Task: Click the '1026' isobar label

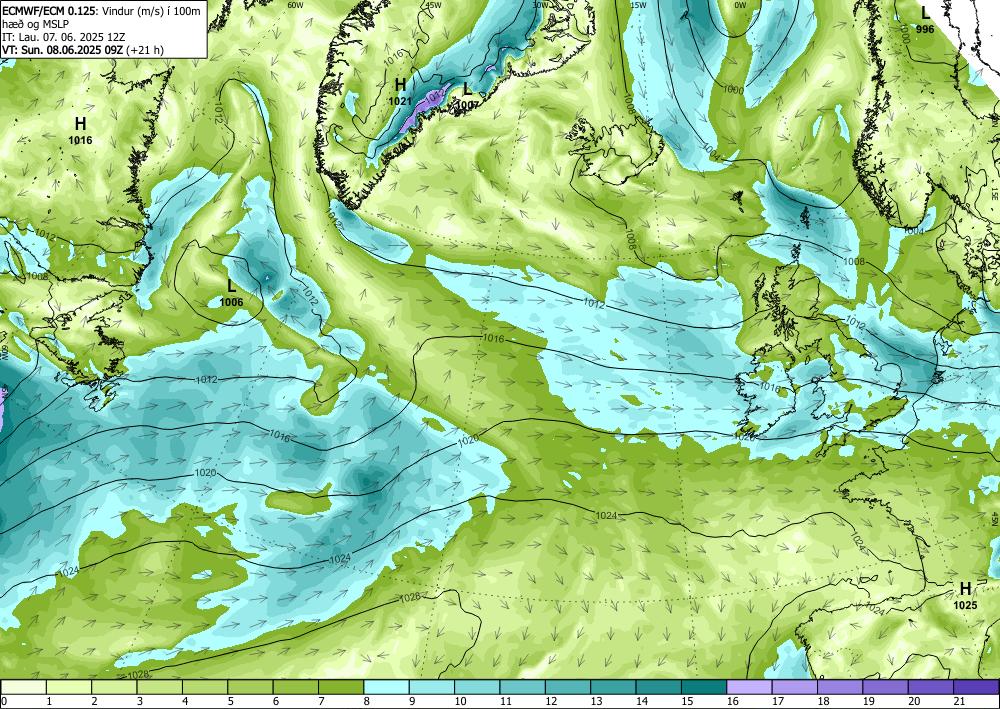Action: coord(409,597)
